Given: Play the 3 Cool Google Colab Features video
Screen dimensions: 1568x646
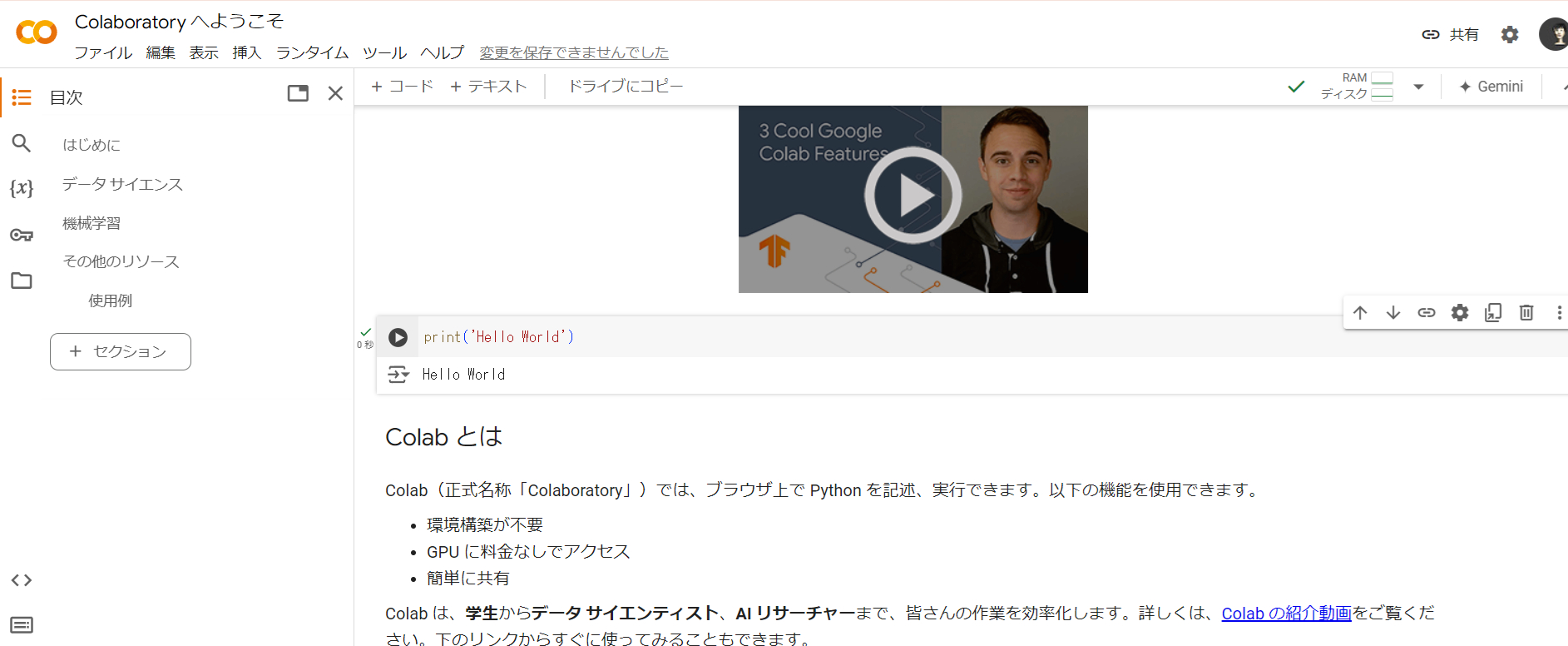Looking at the screenshot, I should (913, 196).
